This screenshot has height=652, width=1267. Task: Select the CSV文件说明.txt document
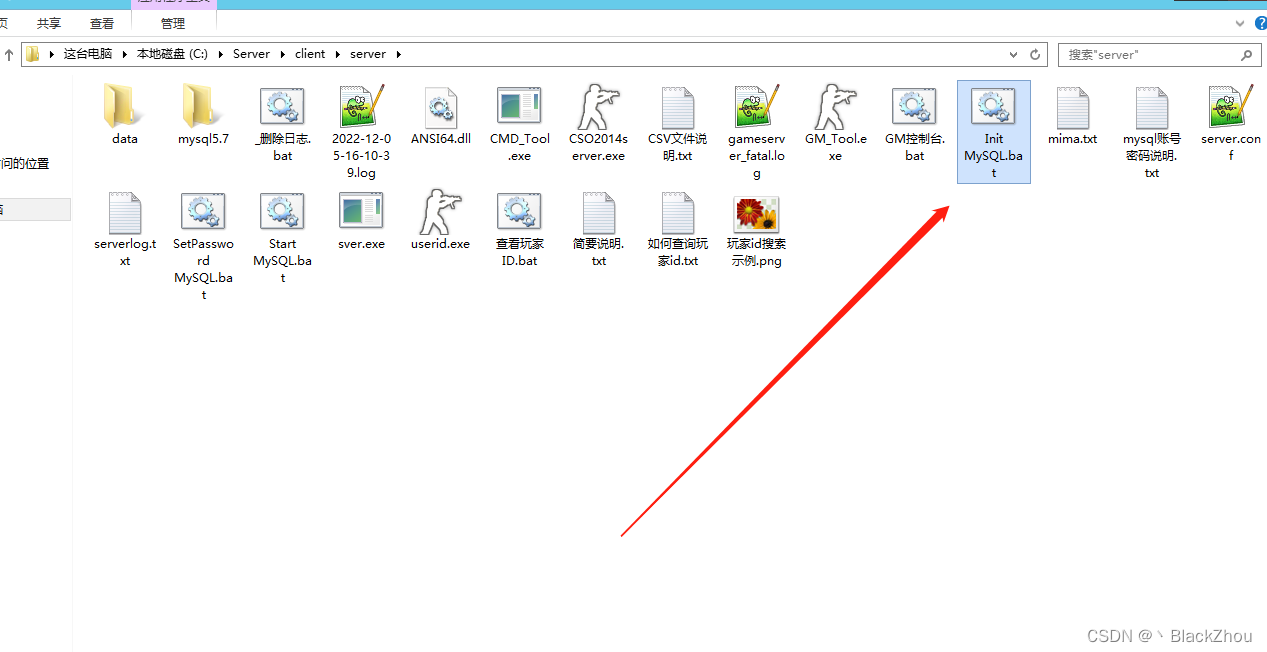pyautogui.click(x=677, y=123)
